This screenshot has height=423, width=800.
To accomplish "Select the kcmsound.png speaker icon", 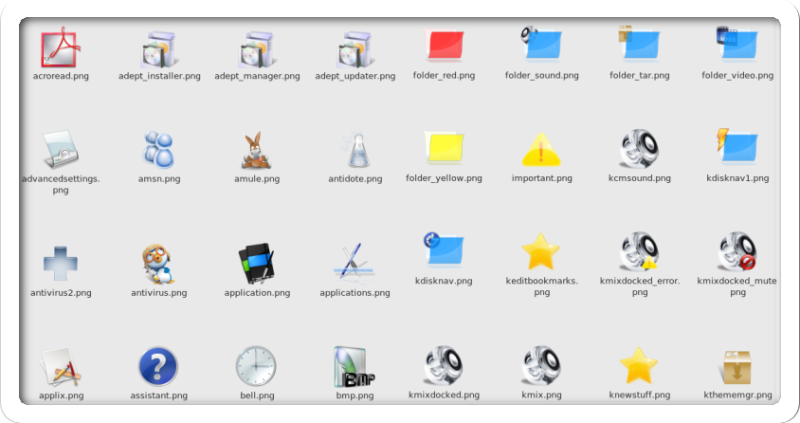I will [x=639, y=148].
